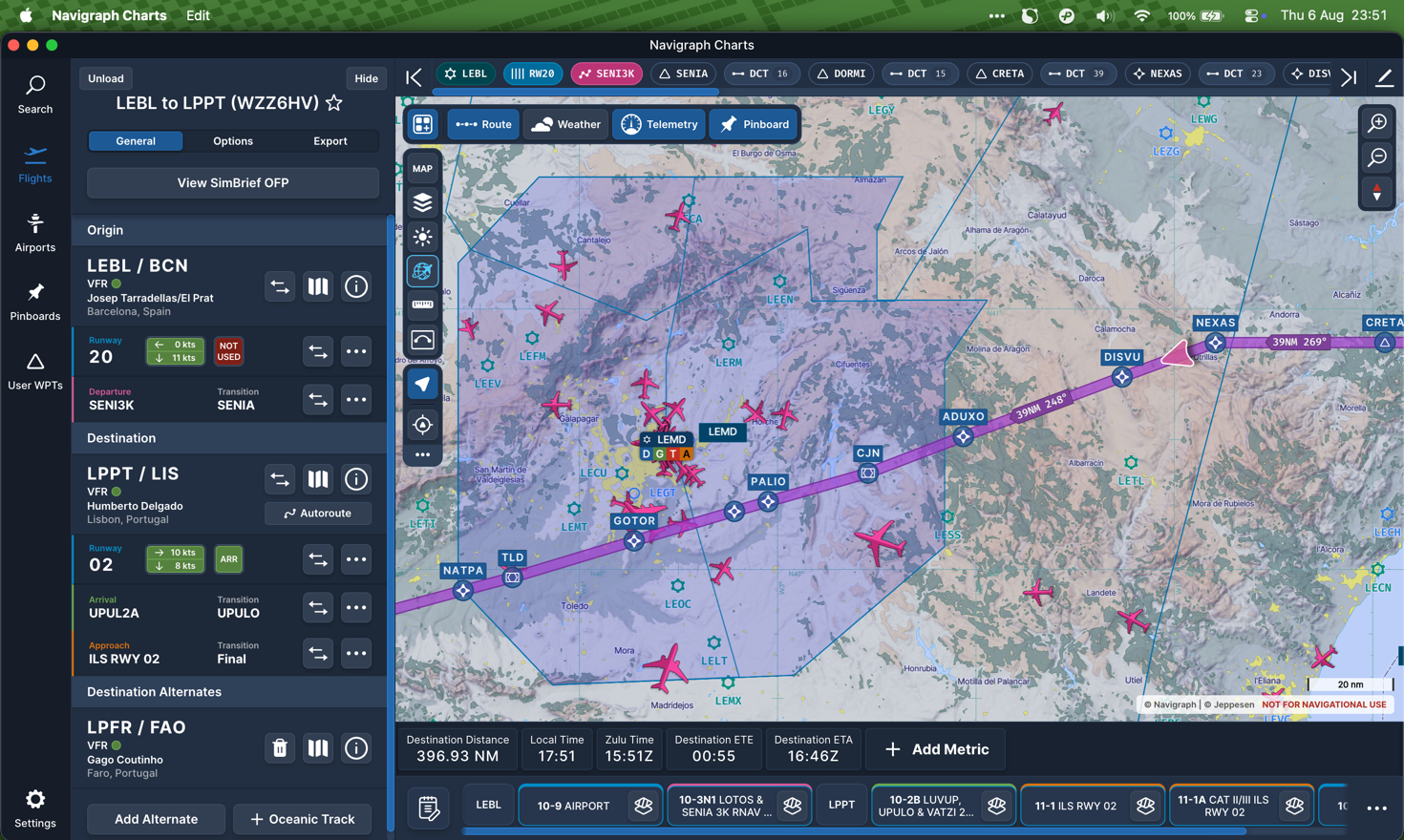Toggle the aircraft moving-map arrow
The height and width of the screenshot is (840, 1404).
[x=422, y=384]
